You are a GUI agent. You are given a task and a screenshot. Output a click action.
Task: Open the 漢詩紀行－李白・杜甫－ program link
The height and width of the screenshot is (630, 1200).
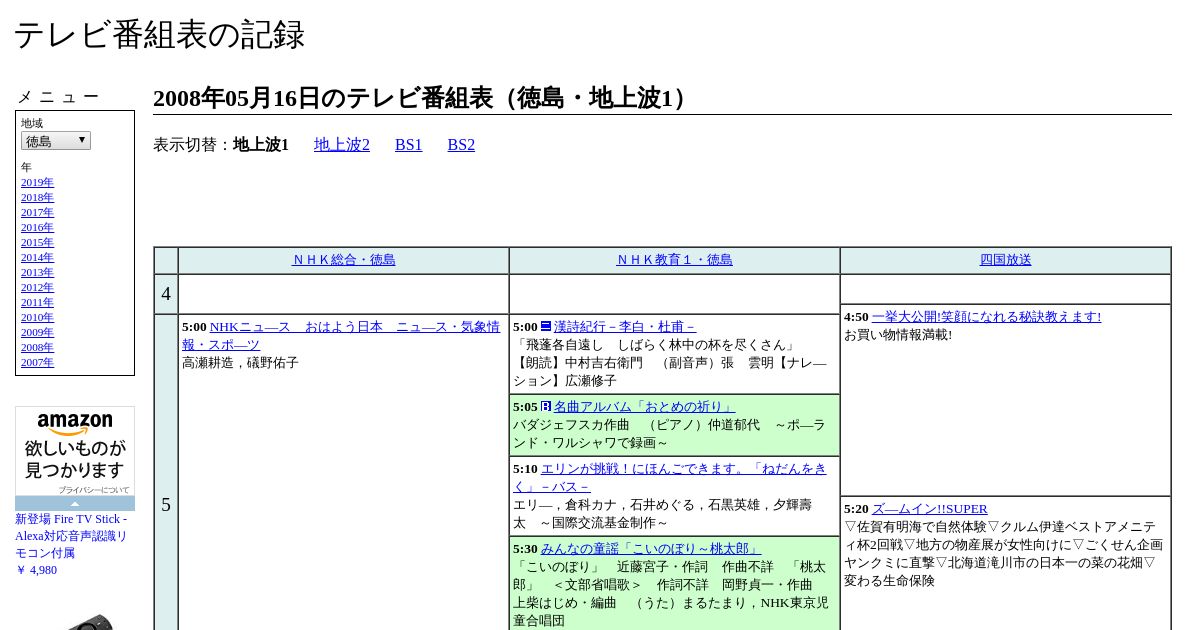pos(625,327)
